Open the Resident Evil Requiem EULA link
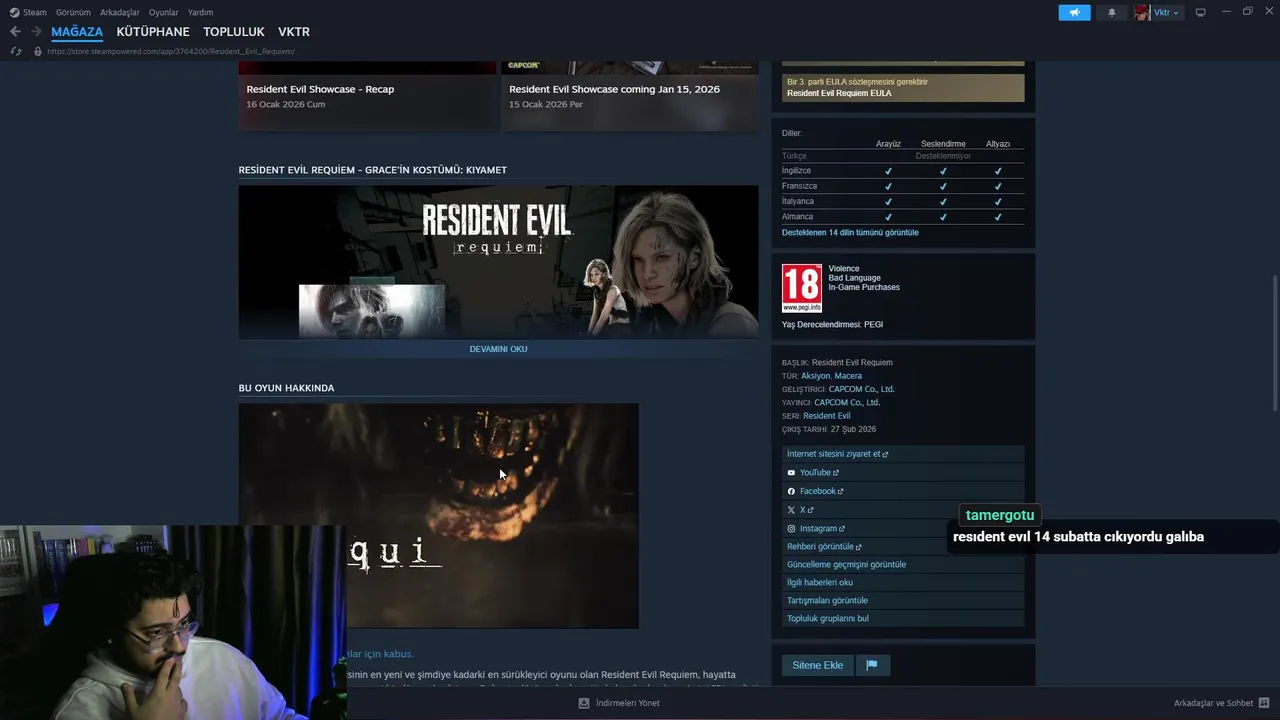 tap(839, 93)
